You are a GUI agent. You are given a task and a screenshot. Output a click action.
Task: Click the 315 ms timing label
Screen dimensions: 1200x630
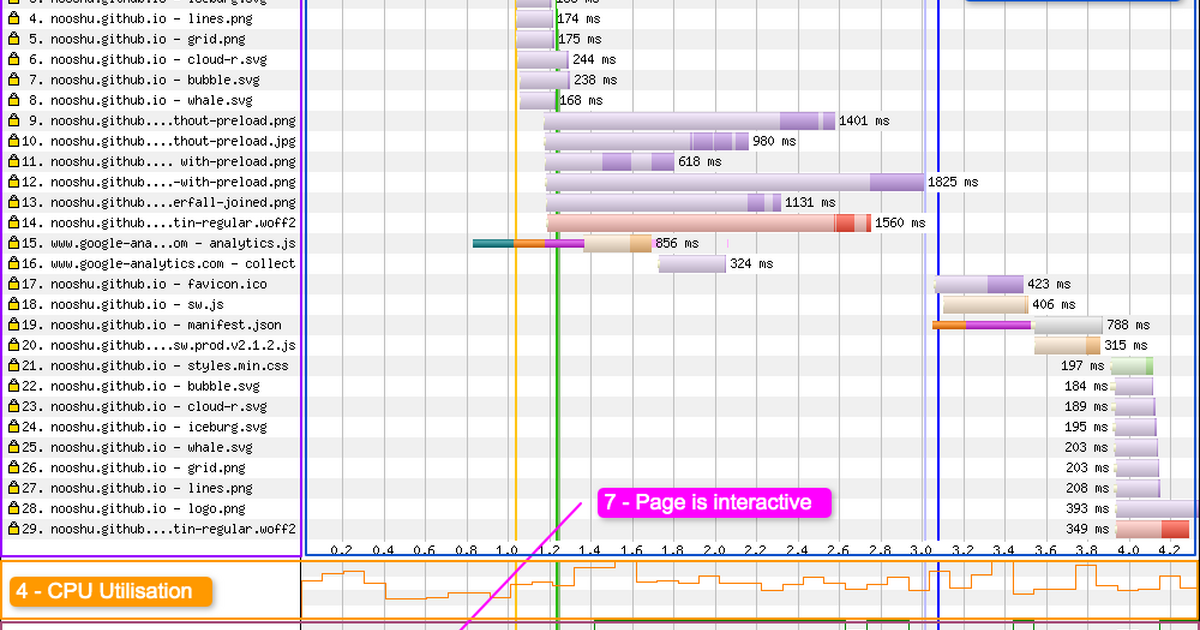click(1127, 345)
